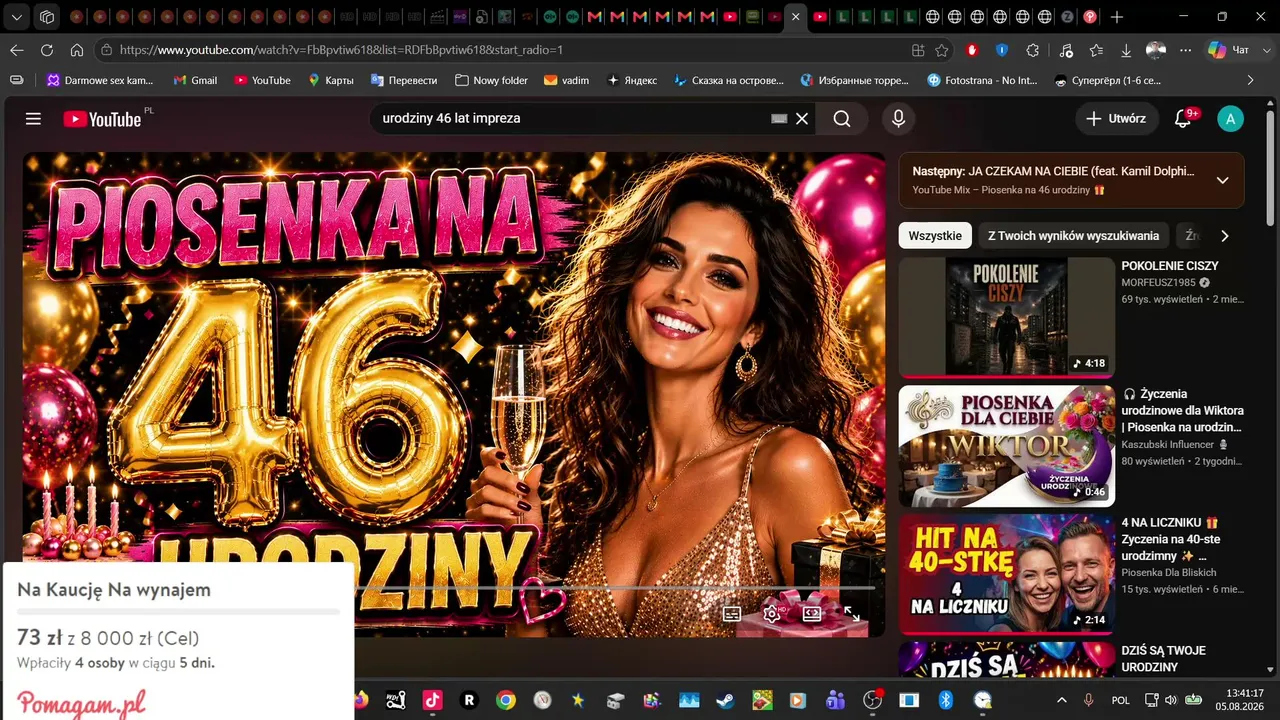Close the active browser tab

pos(796,17)
